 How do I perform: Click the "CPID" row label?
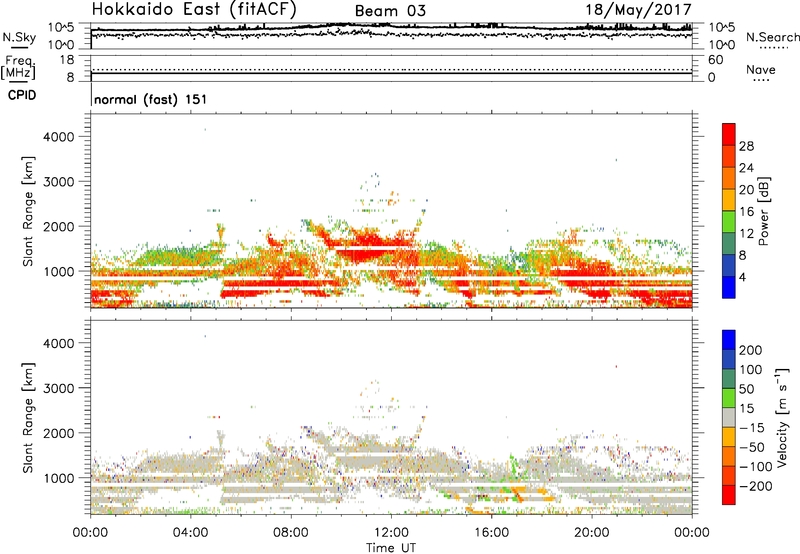[22, 95]
